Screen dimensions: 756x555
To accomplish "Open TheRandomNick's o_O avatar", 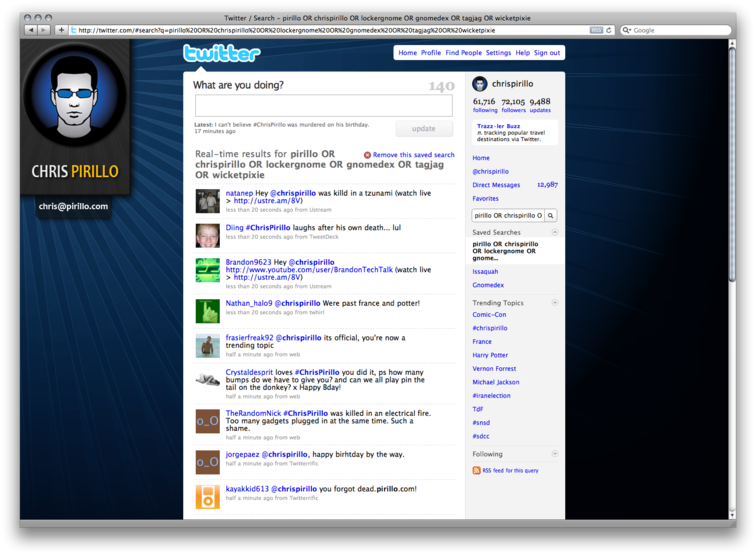I will click(207, 421).
